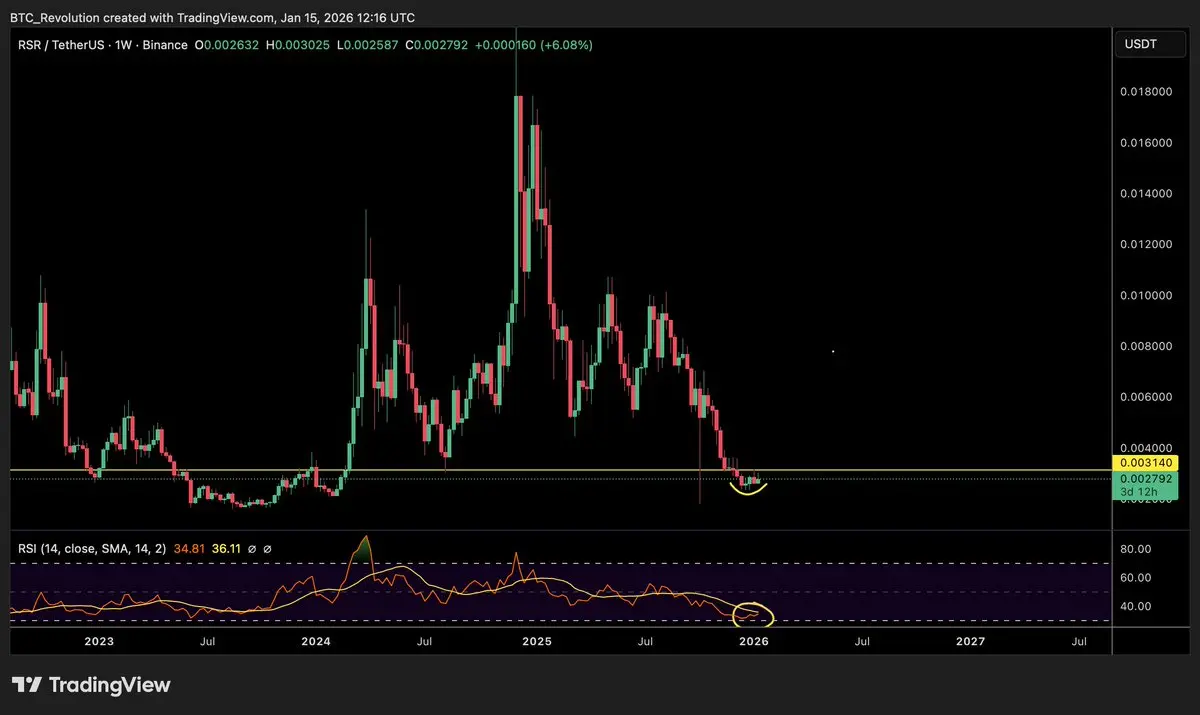Click the 2024 time axis label
This screenshot has width=1200, height=715.
pos(316,641)
